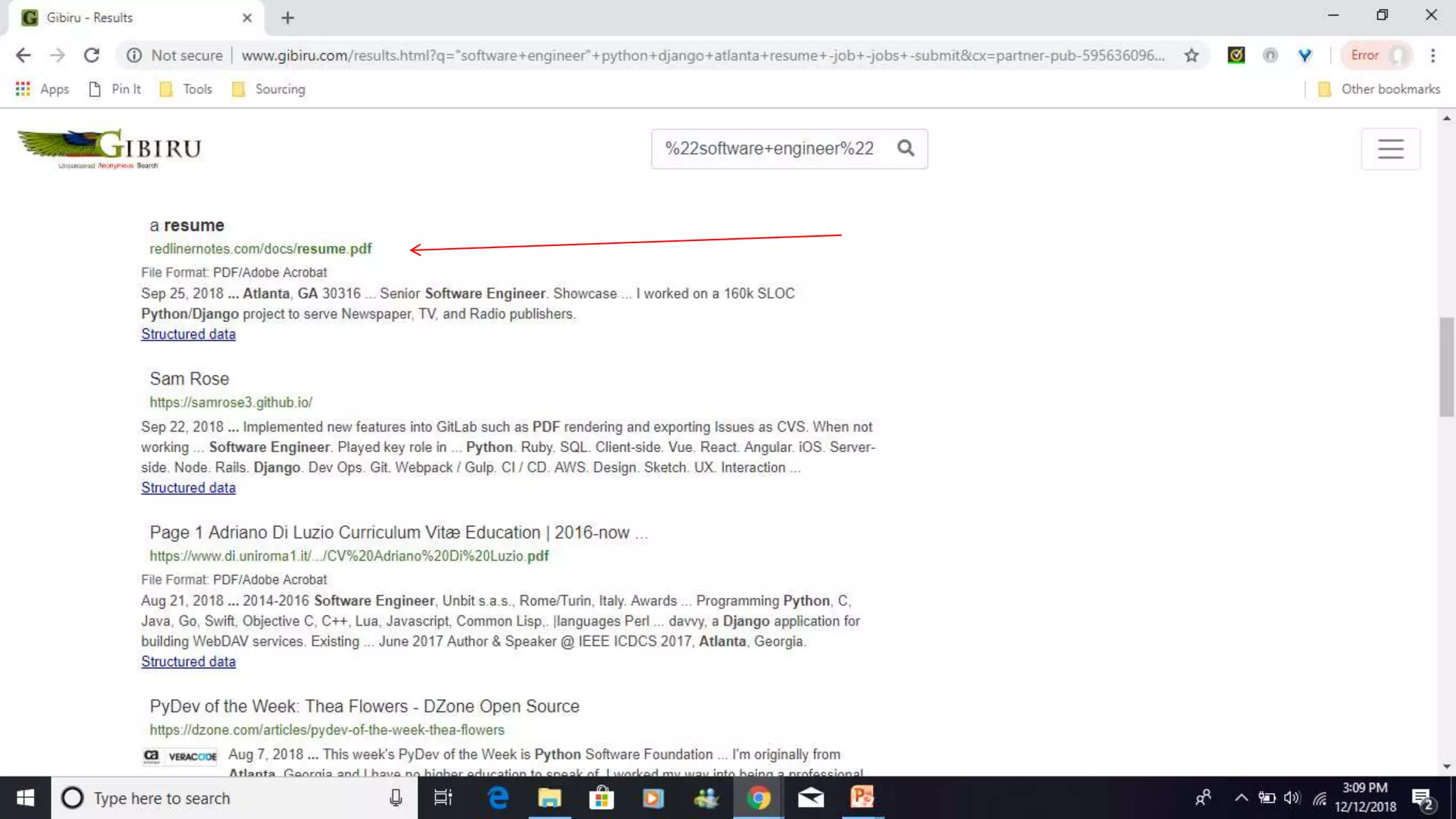The height and width of the screenshot is (819, 1456).
Task: Click the Gibiru search magnifier icon
Action: [x=905, y=148]
